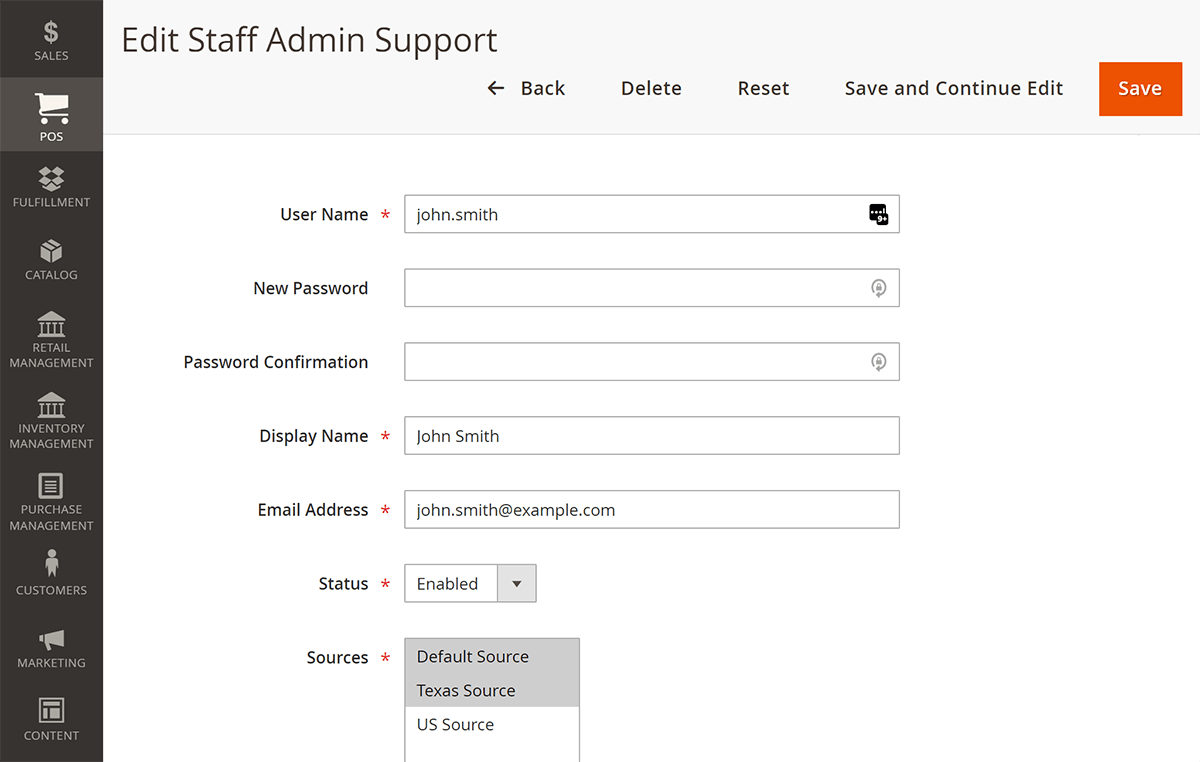Viewport: 1200px width, 762px height.
Task: Click password manager icon in User Name
Action: [878, 214]
